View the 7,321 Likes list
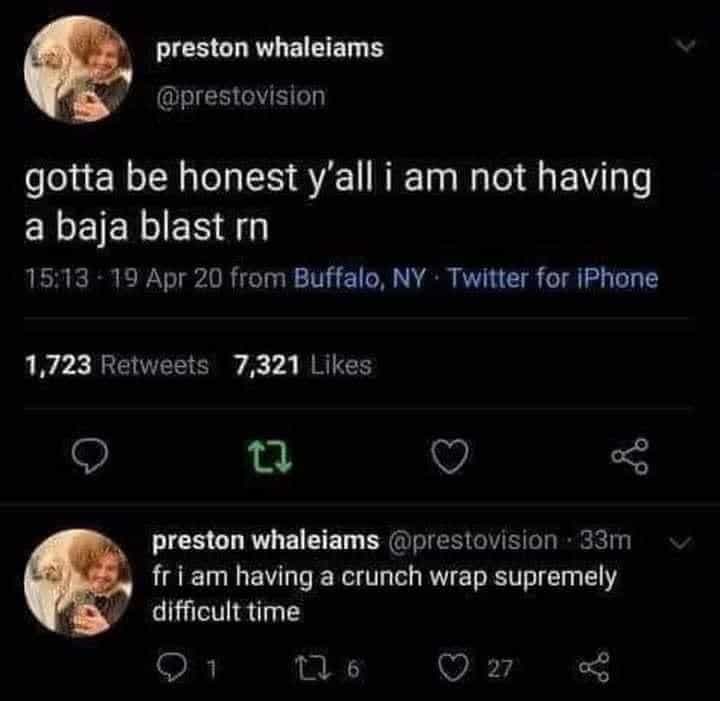Viewport: 720px width, 701px height. click(x=302, y=366)
